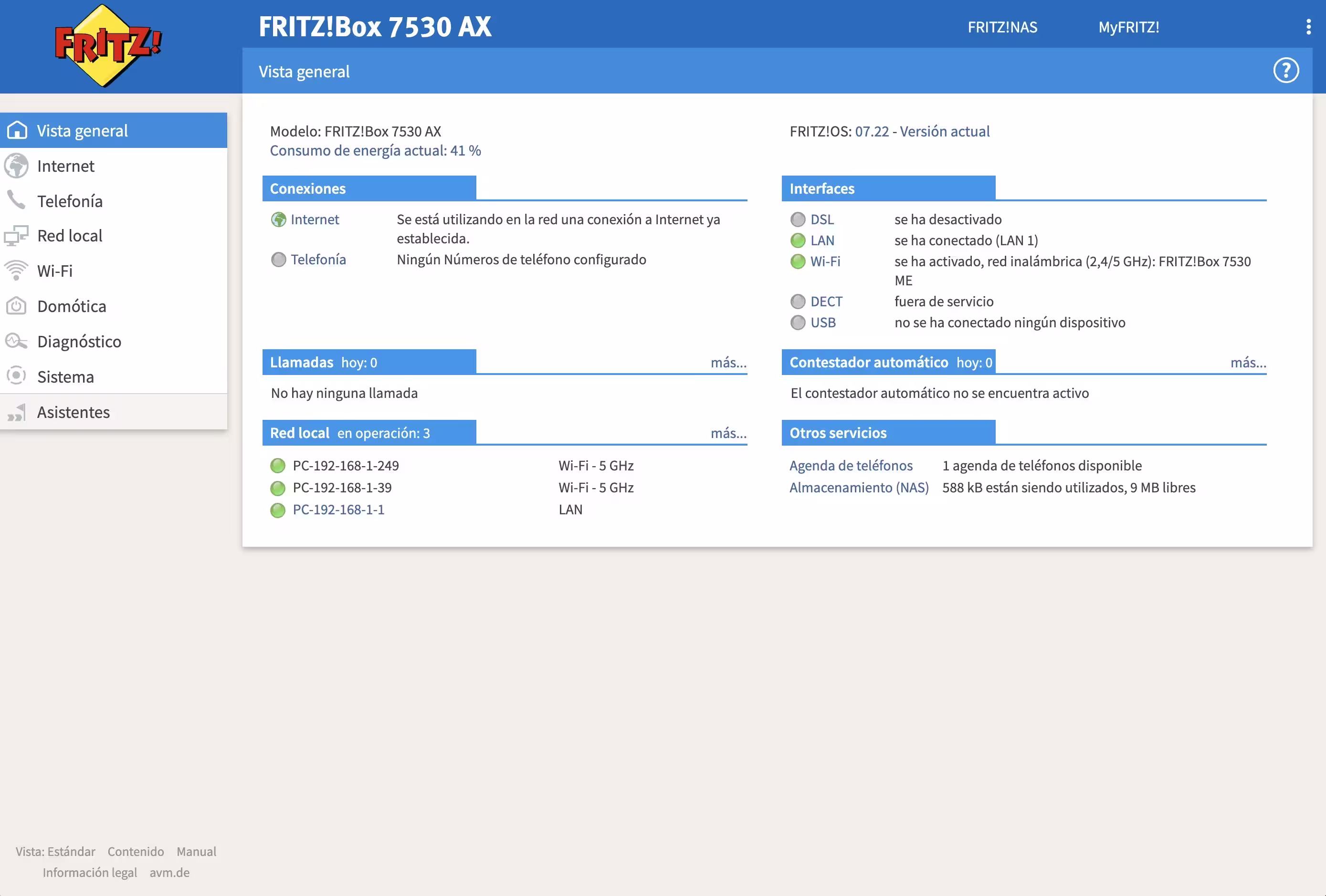Click más... in the Llamadas section

point(728,363)
